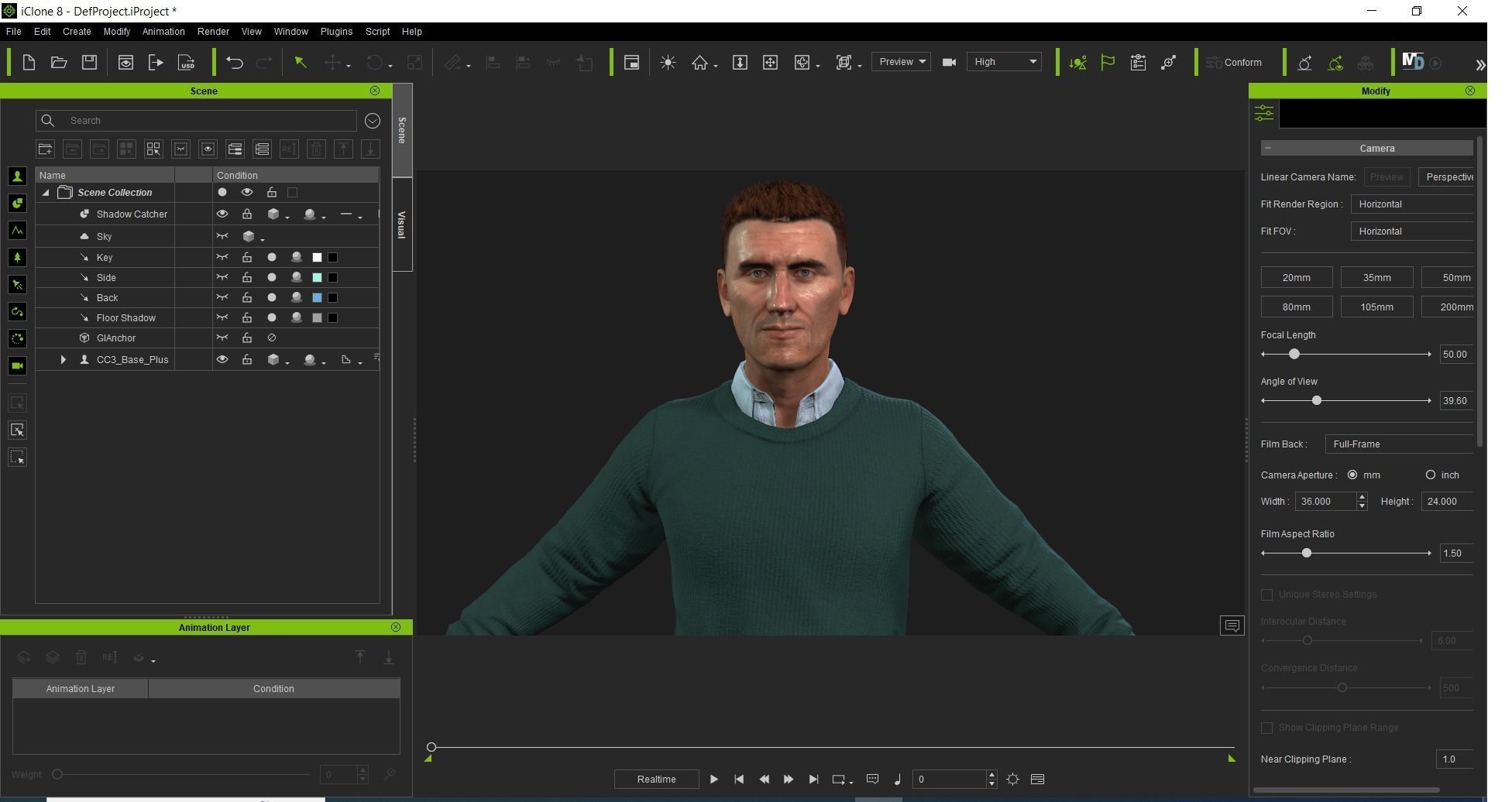Click the video camera icon in toolbar
Image resolution: width=1512 pixels, height=802 pixels.
click(x=949, y=63)
